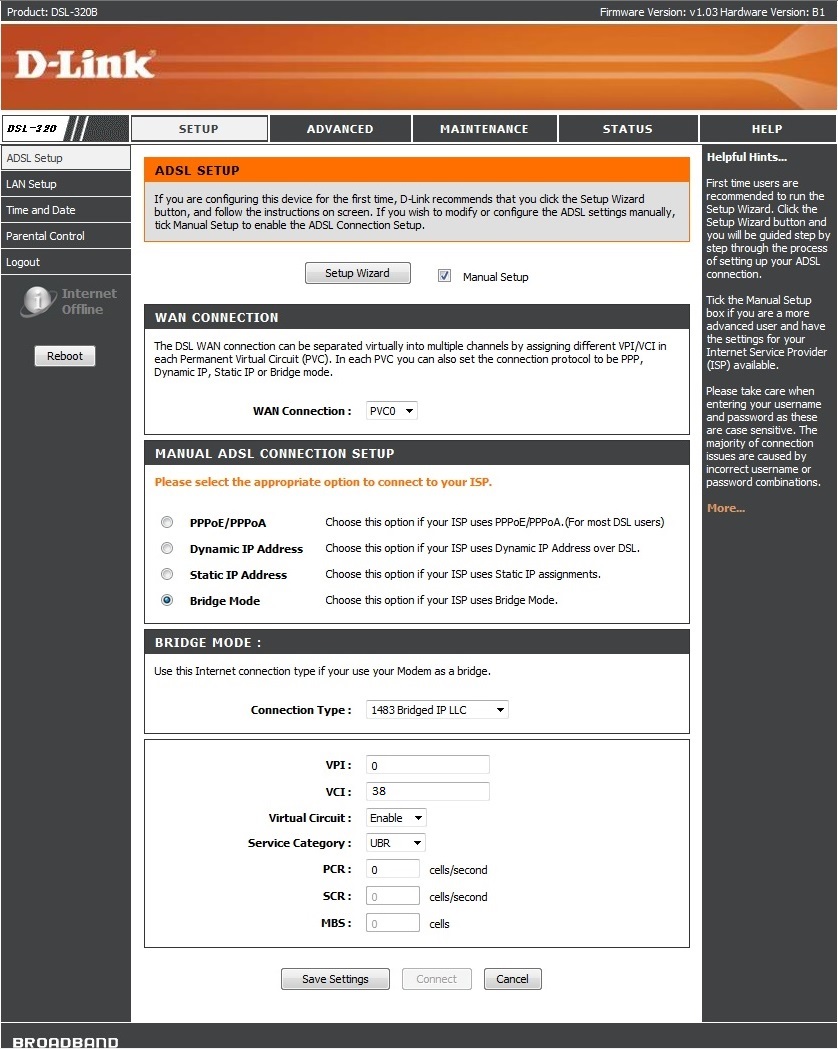The height and width of the screenshot is (1049, 838).
Task: Open the WAN Connection PVC0 dropdown
Action: tap(390, 410)
